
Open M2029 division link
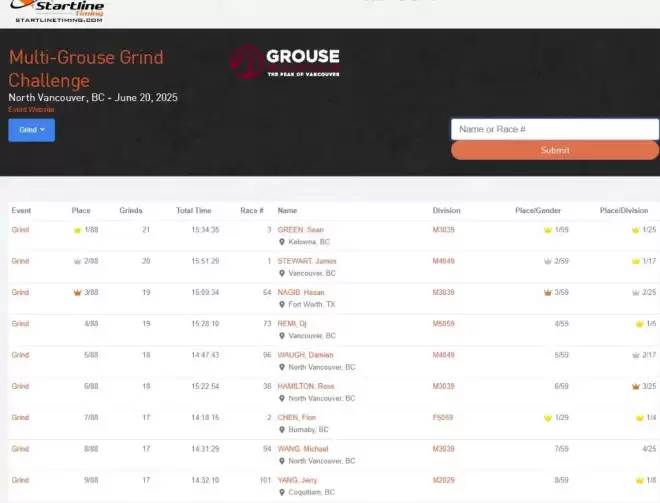click(x=444, y=480)
